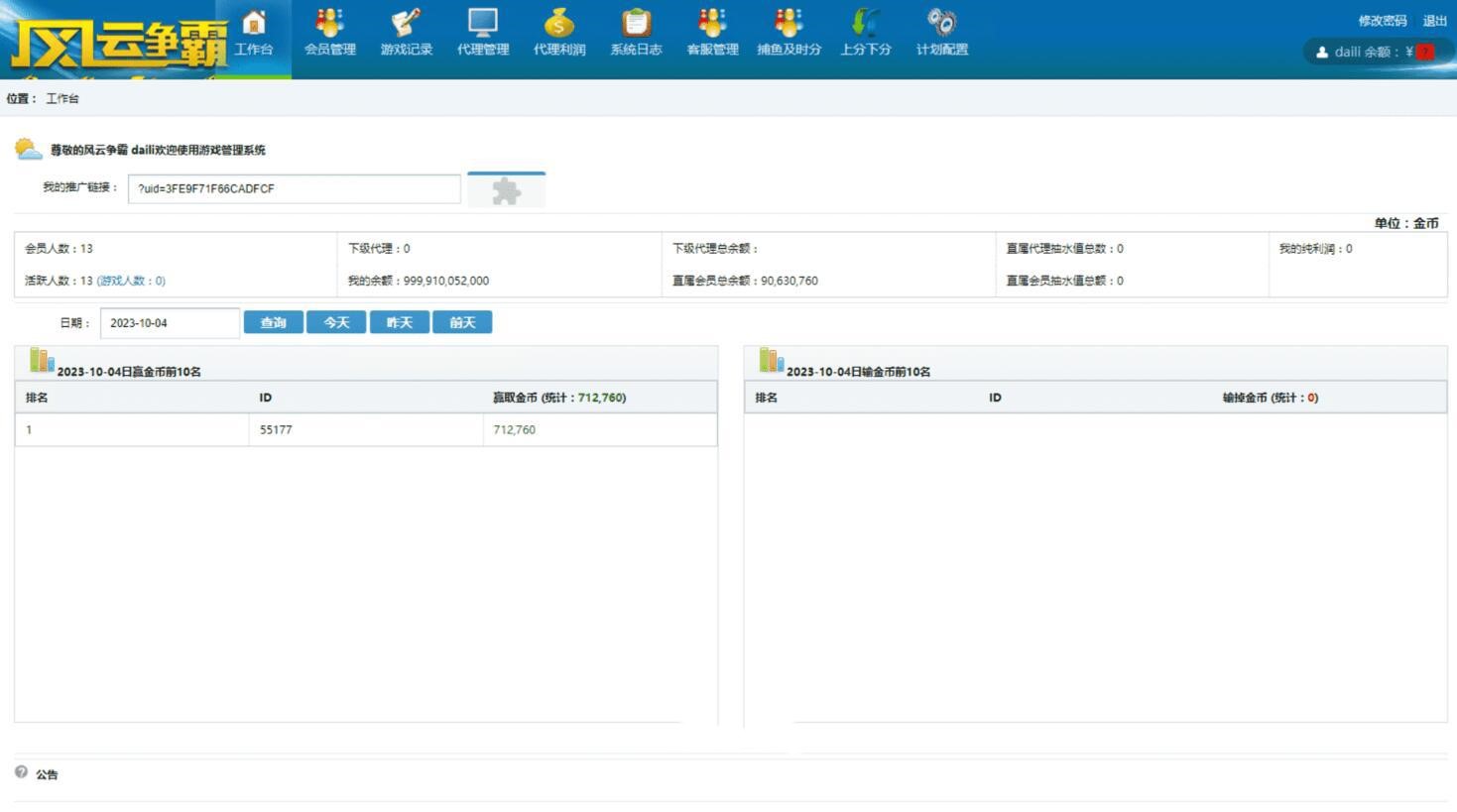This screenshot has width=1457, height=812.
Task: Click the puzzle piece button beside link
Action: pos(506,190)
